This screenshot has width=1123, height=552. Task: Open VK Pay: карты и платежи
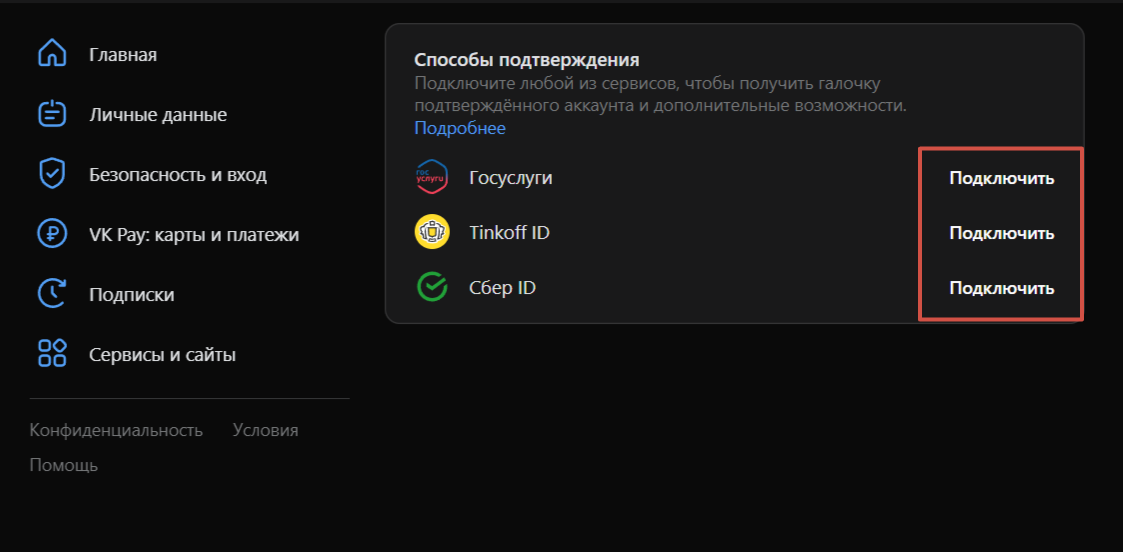tap(193, 235)
